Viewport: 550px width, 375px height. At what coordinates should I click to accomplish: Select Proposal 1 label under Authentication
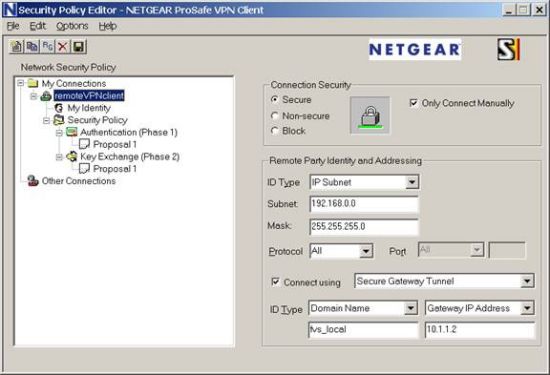click(x=115, y=145)
